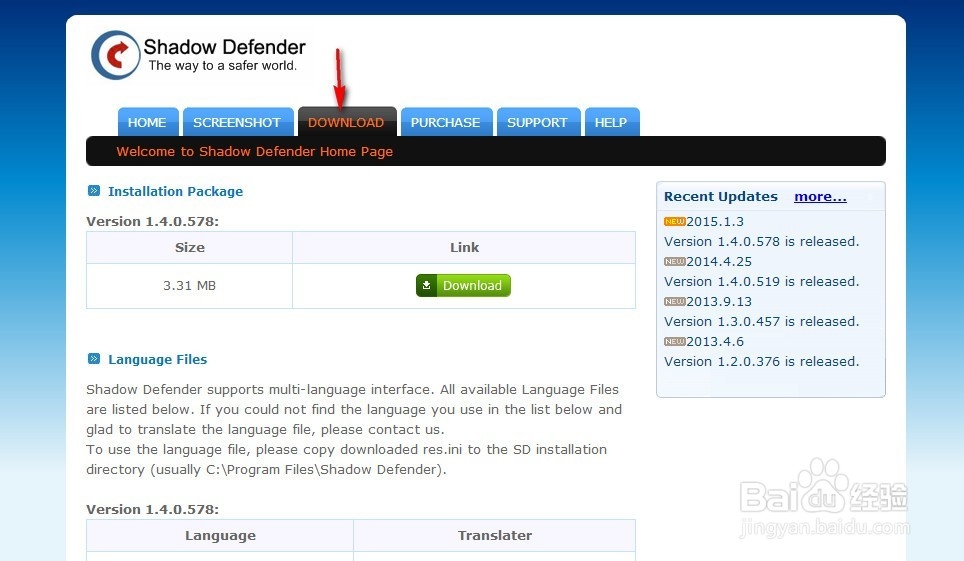The width and height of the screenshot is (964, 561).
Task: Click the Shadow Defender title text
Action: pos(224,47)
